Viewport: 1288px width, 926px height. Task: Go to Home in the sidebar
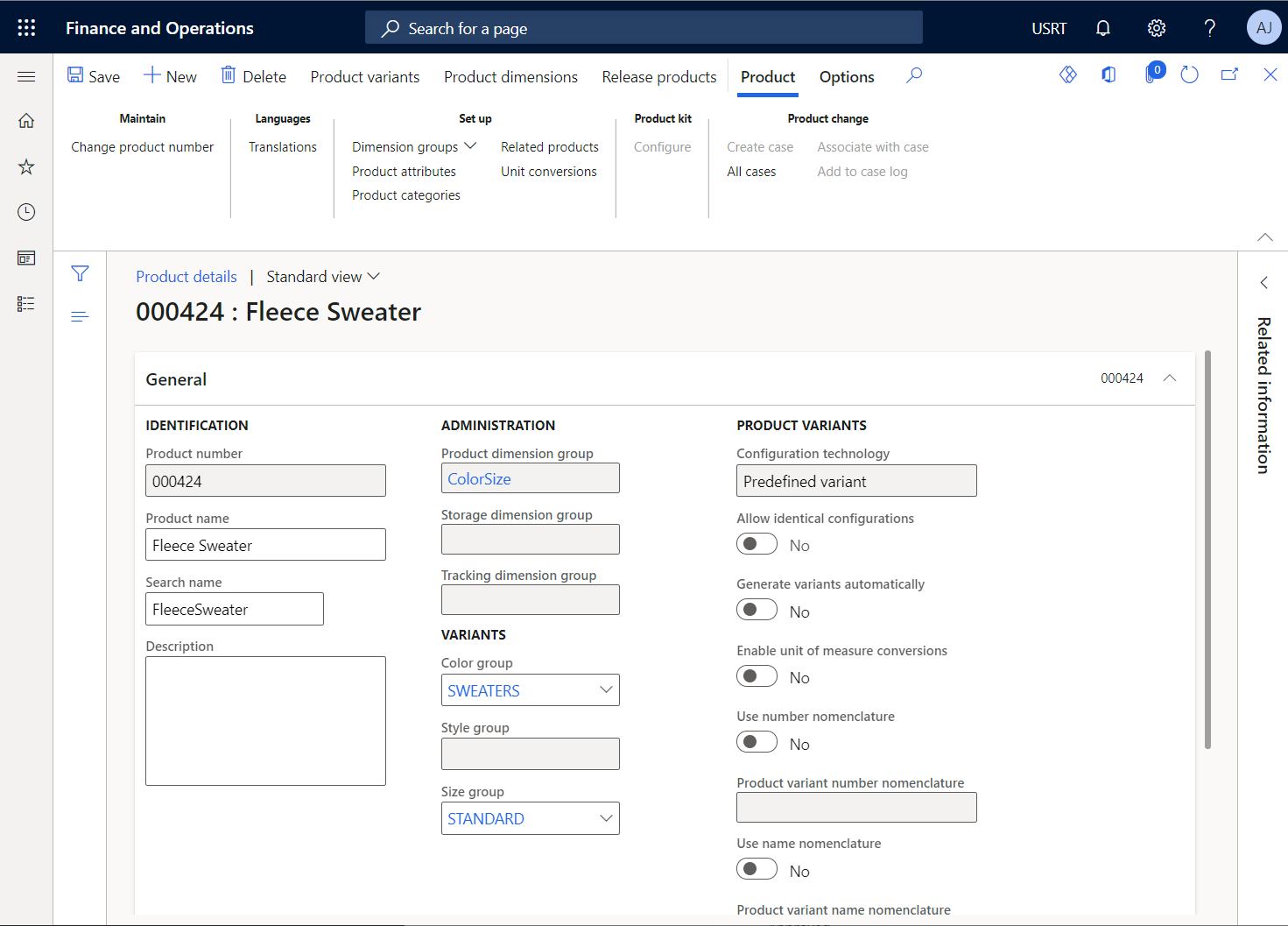click(x=26, y=121)
